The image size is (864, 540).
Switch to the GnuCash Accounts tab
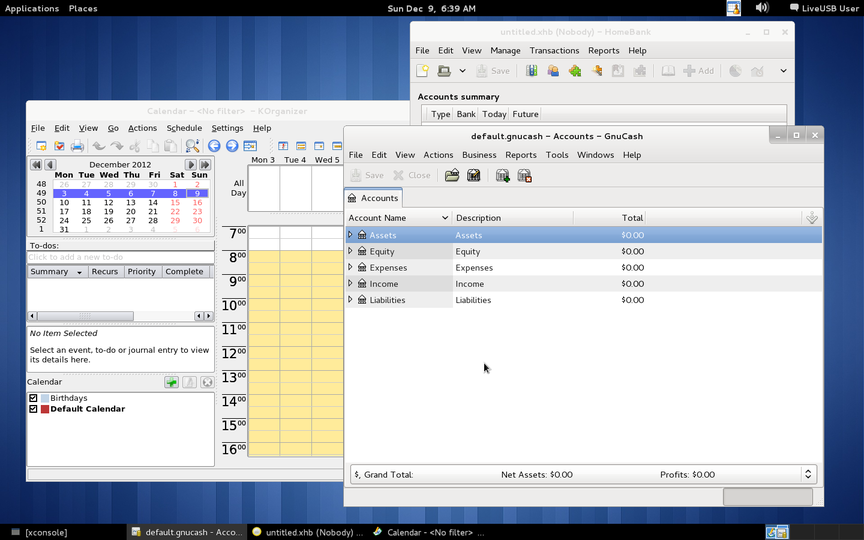click(x=373, y=198)
